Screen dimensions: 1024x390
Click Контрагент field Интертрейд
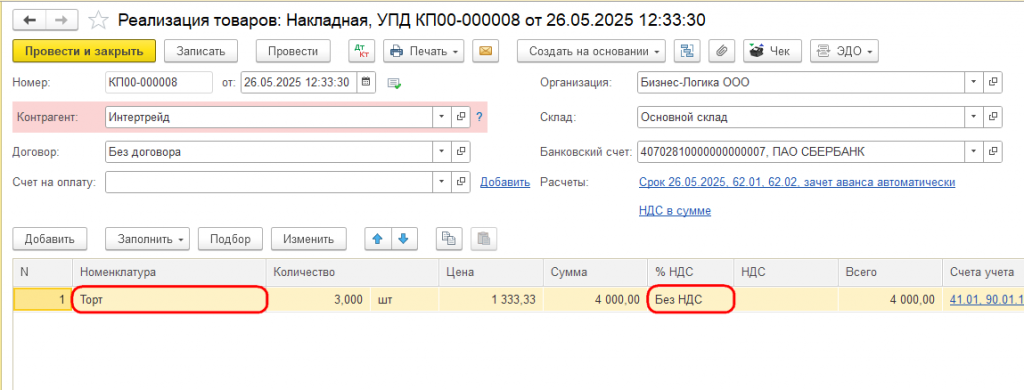point(269,117)
